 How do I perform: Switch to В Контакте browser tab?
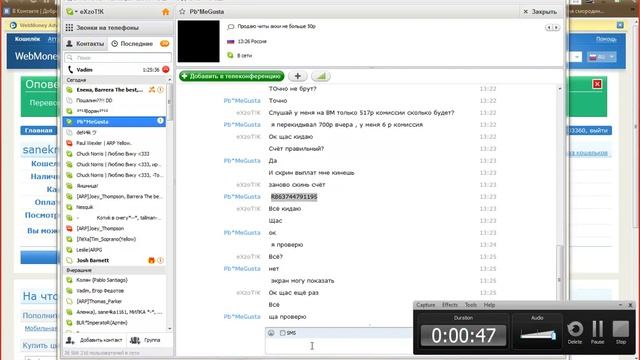click(31, 11)
